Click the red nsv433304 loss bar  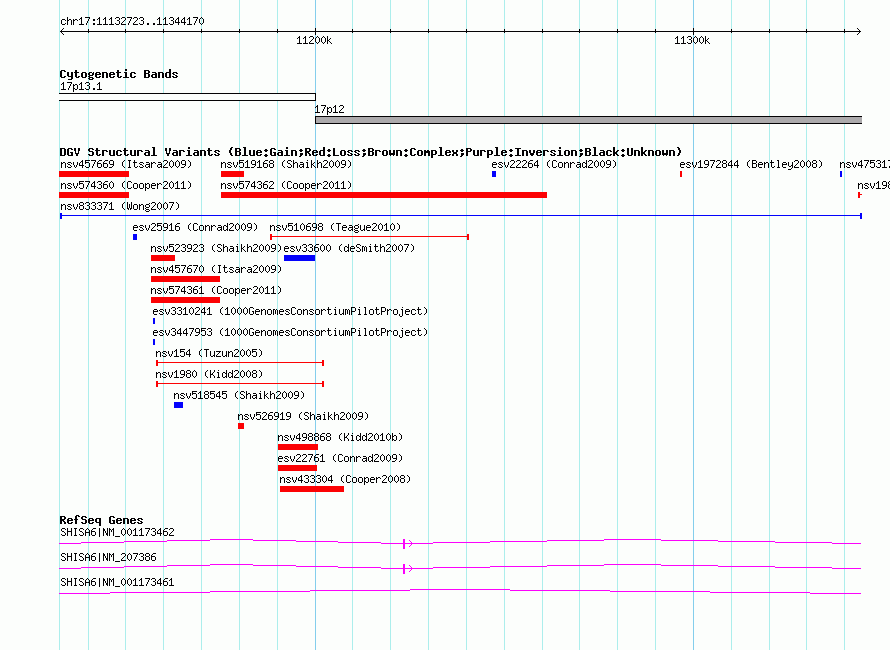coord(312,489)
